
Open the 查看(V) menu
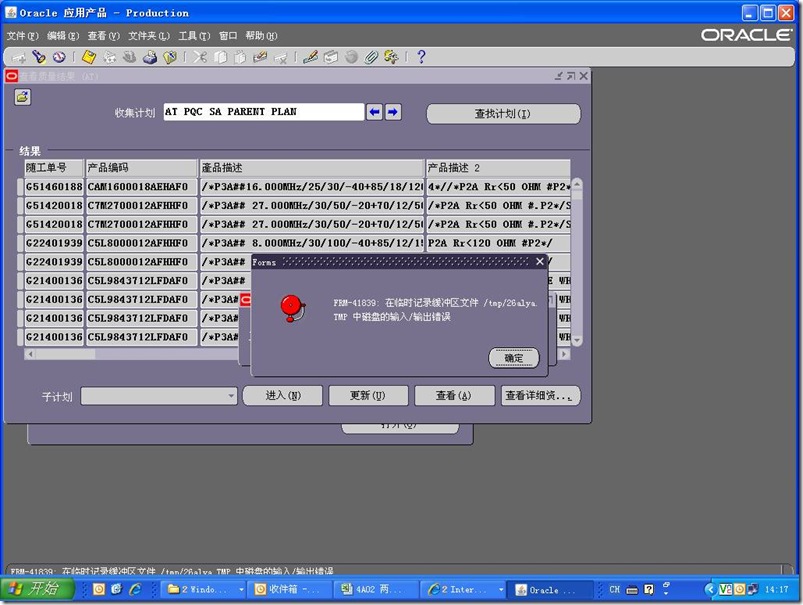pyautogui.click(x=103, y=36)
